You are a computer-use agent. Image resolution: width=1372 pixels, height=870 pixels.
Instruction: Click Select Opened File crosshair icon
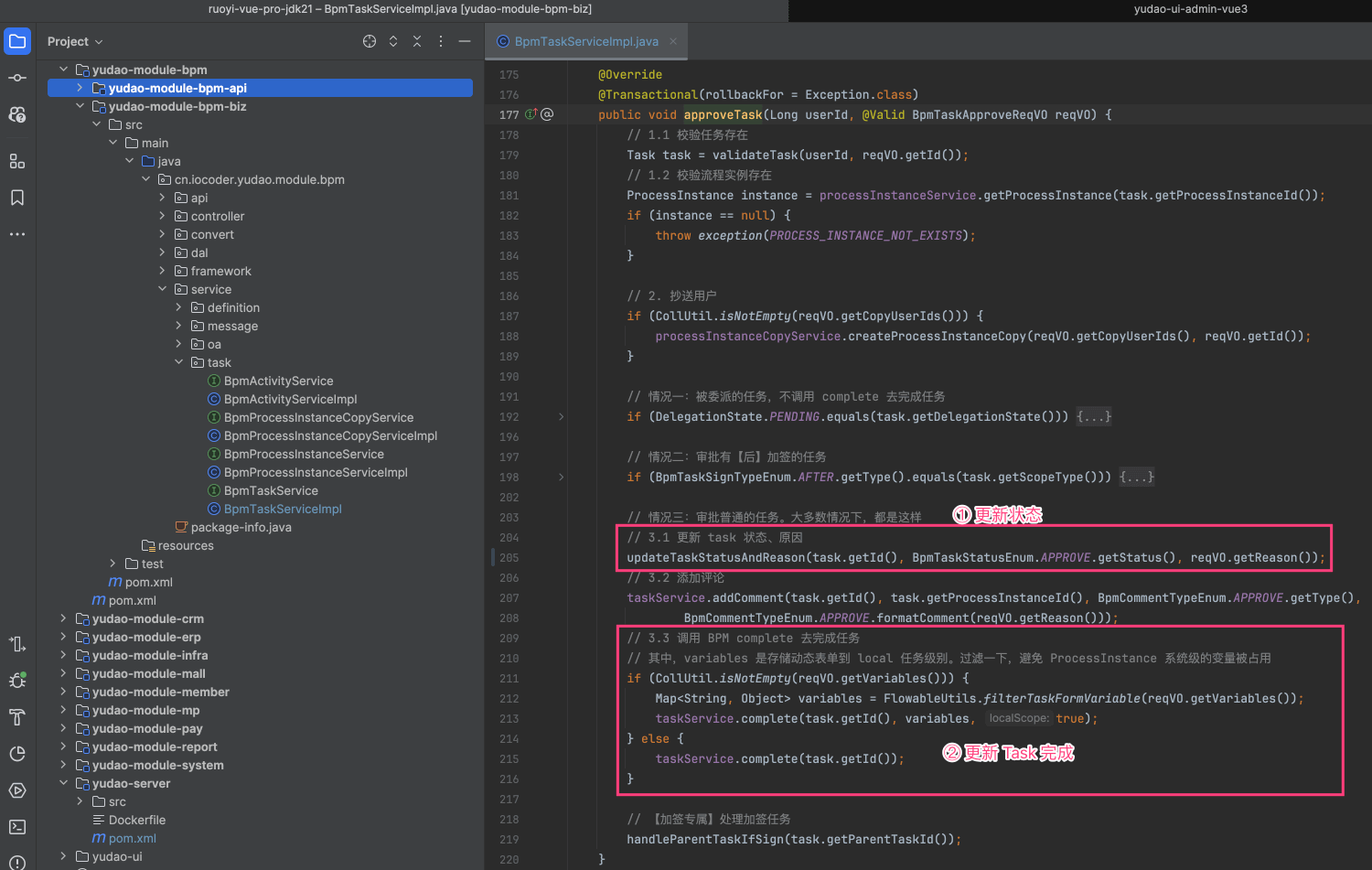point(370,41)
